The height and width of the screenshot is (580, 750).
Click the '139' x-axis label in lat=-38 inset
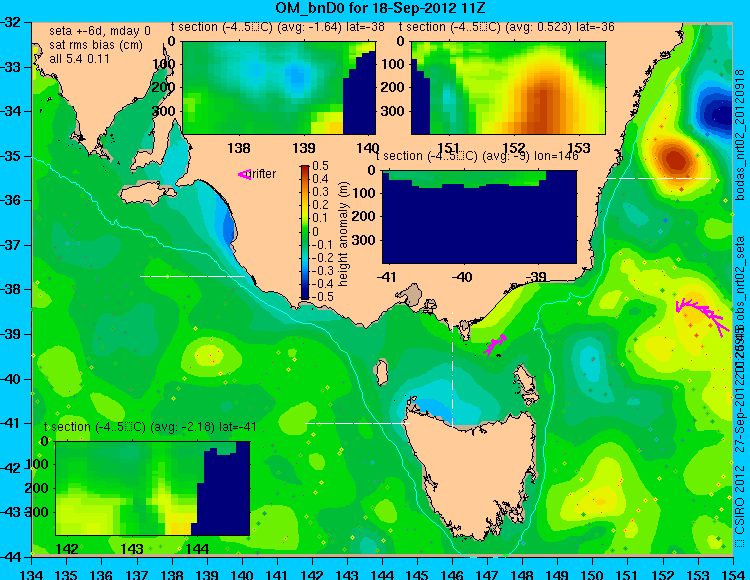click(304, 148)
